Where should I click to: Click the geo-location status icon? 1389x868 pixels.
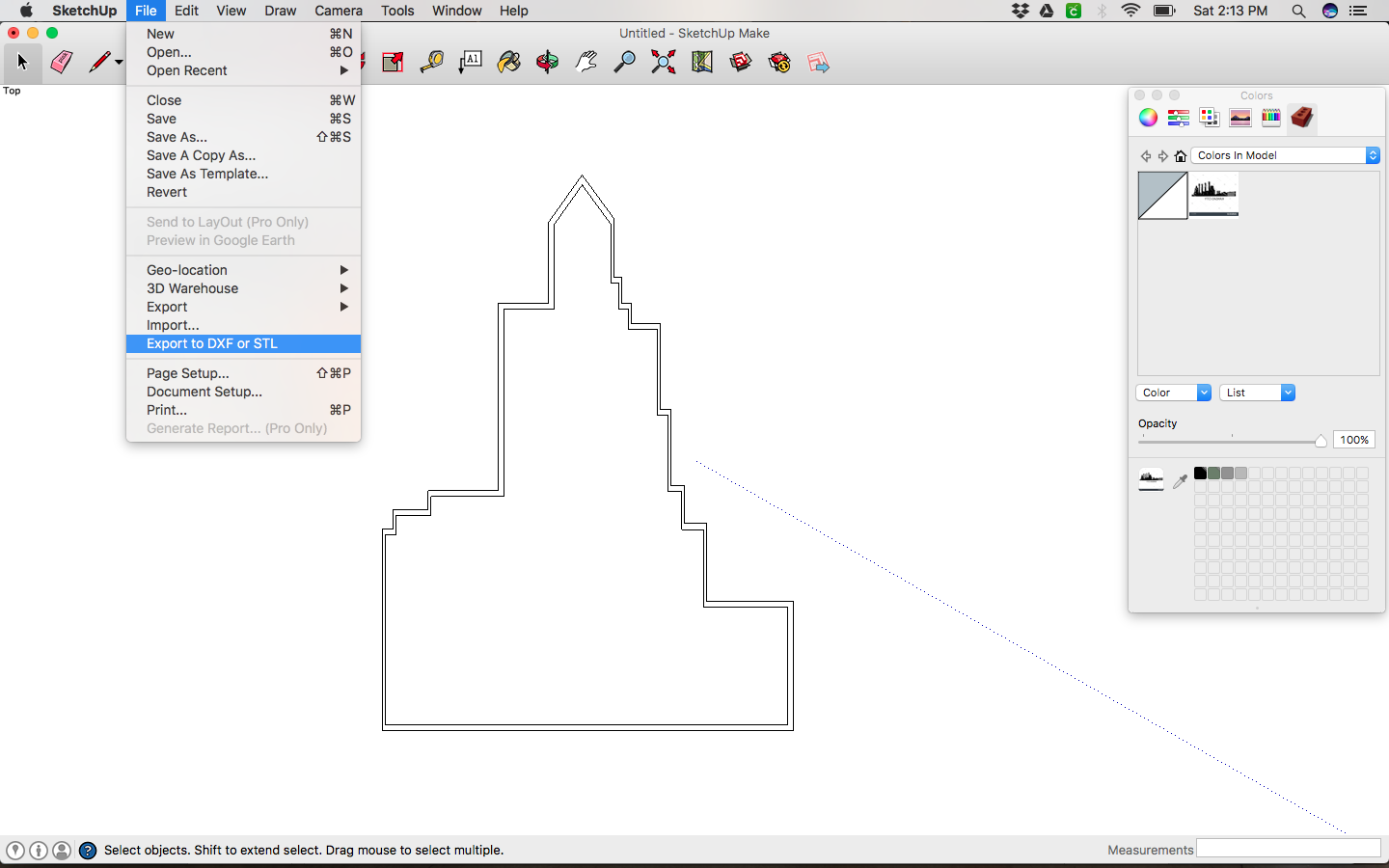(15, 851)
